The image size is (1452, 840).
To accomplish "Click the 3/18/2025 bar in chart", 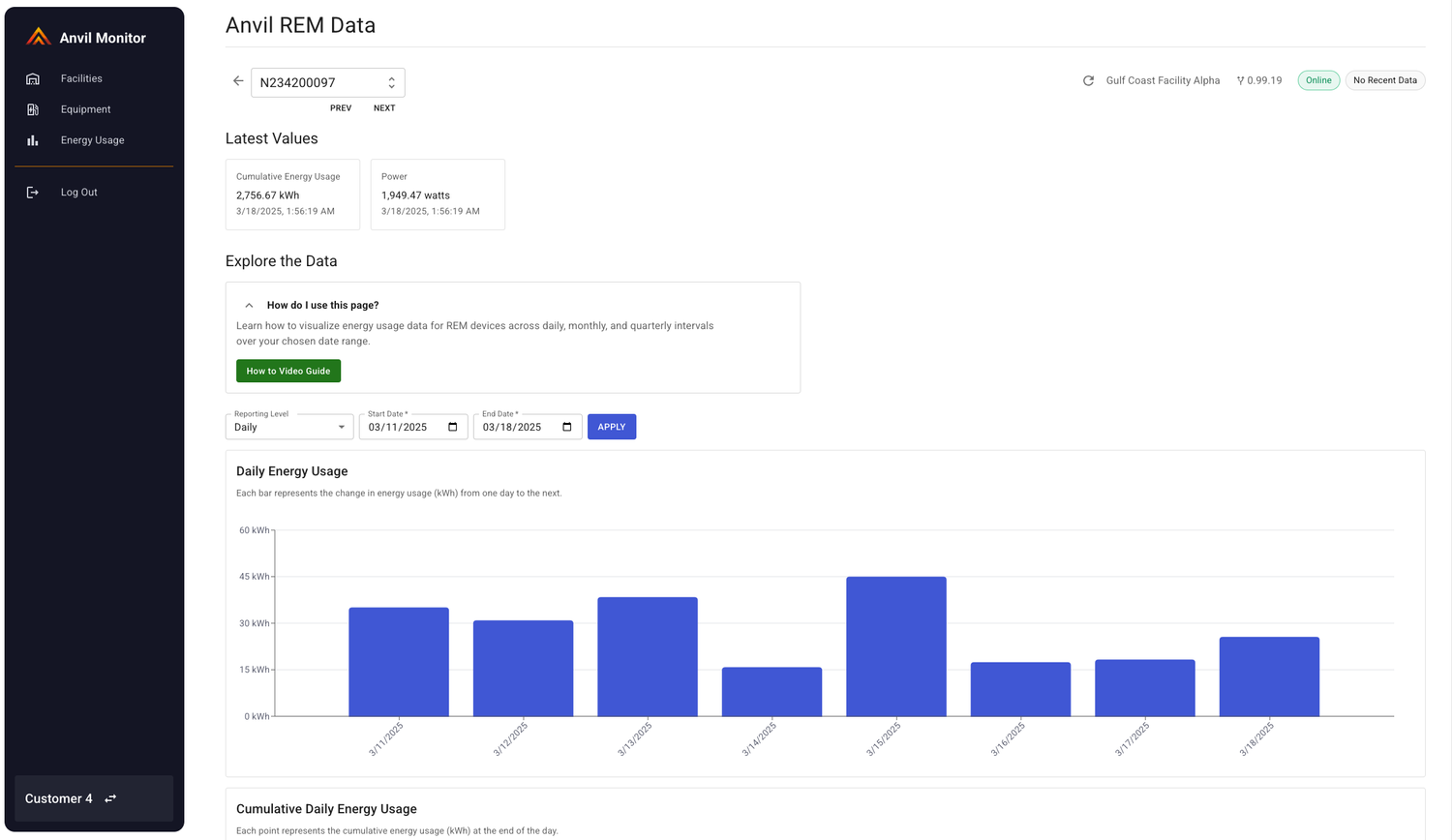I will pos(1270,676).
